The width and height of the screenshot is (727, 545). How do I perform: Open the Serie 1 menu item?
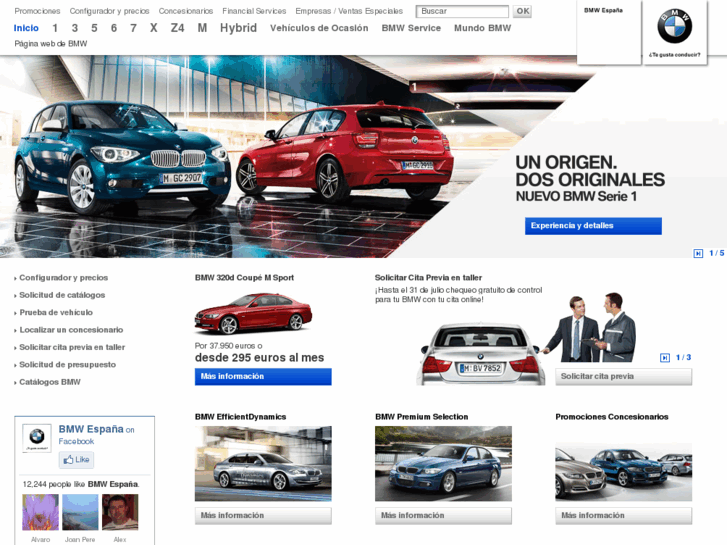click(55, 28)
